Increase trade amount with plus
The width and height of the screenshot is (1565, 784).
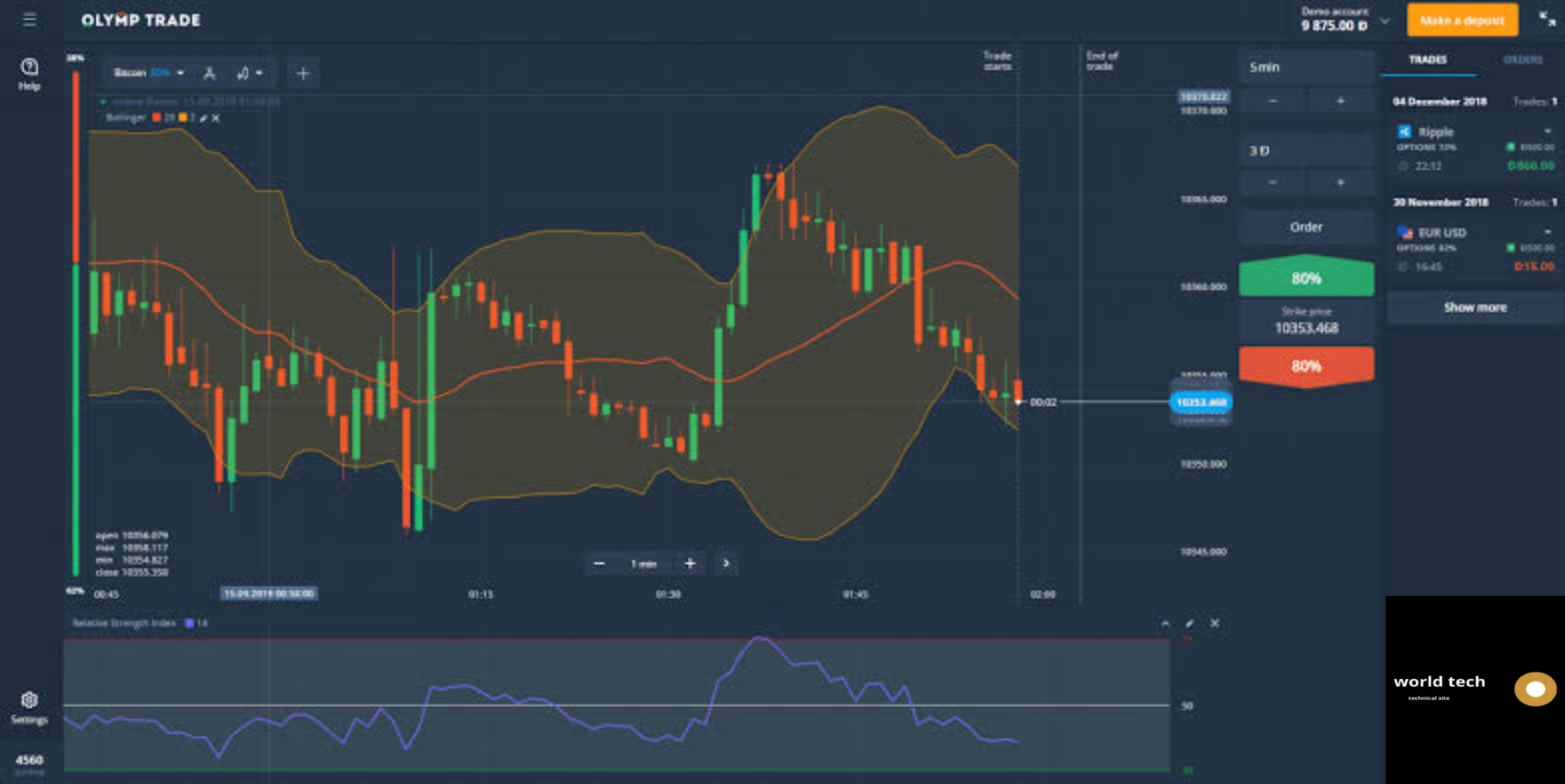click(x=1341, y=183)
